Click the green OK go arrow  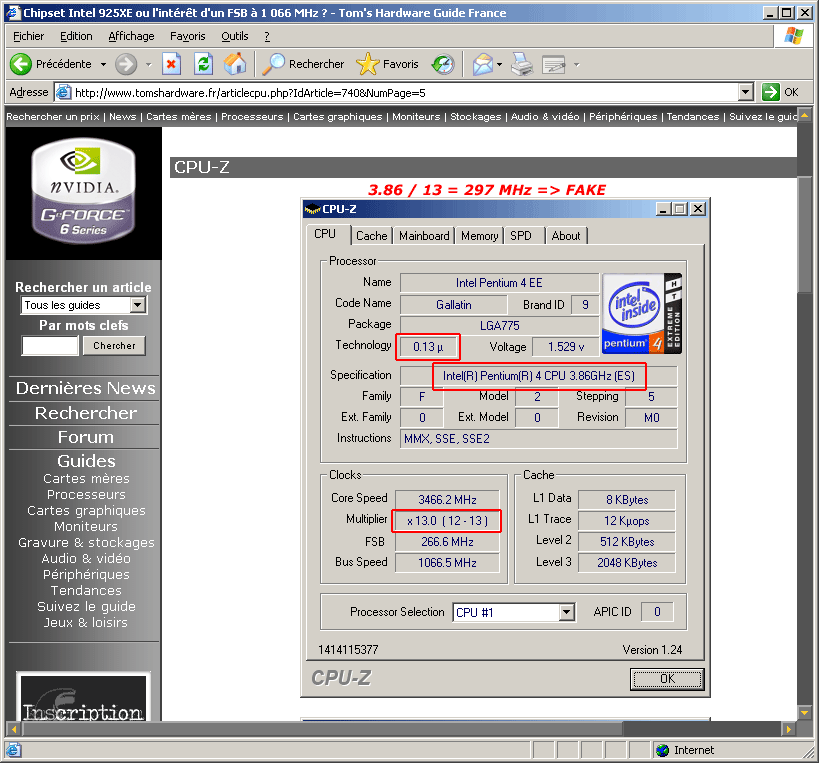point(770,92)
